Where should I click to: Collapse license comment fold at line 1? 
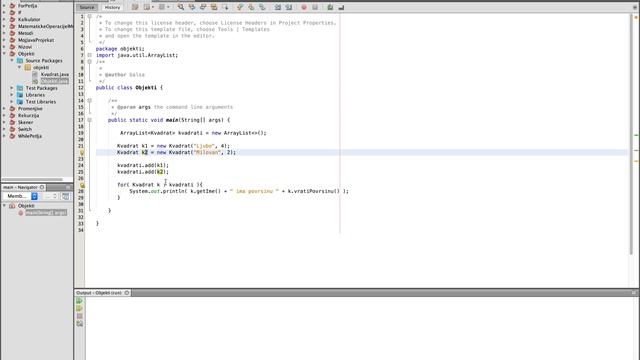pyautogui.click(x=89, y=16)
